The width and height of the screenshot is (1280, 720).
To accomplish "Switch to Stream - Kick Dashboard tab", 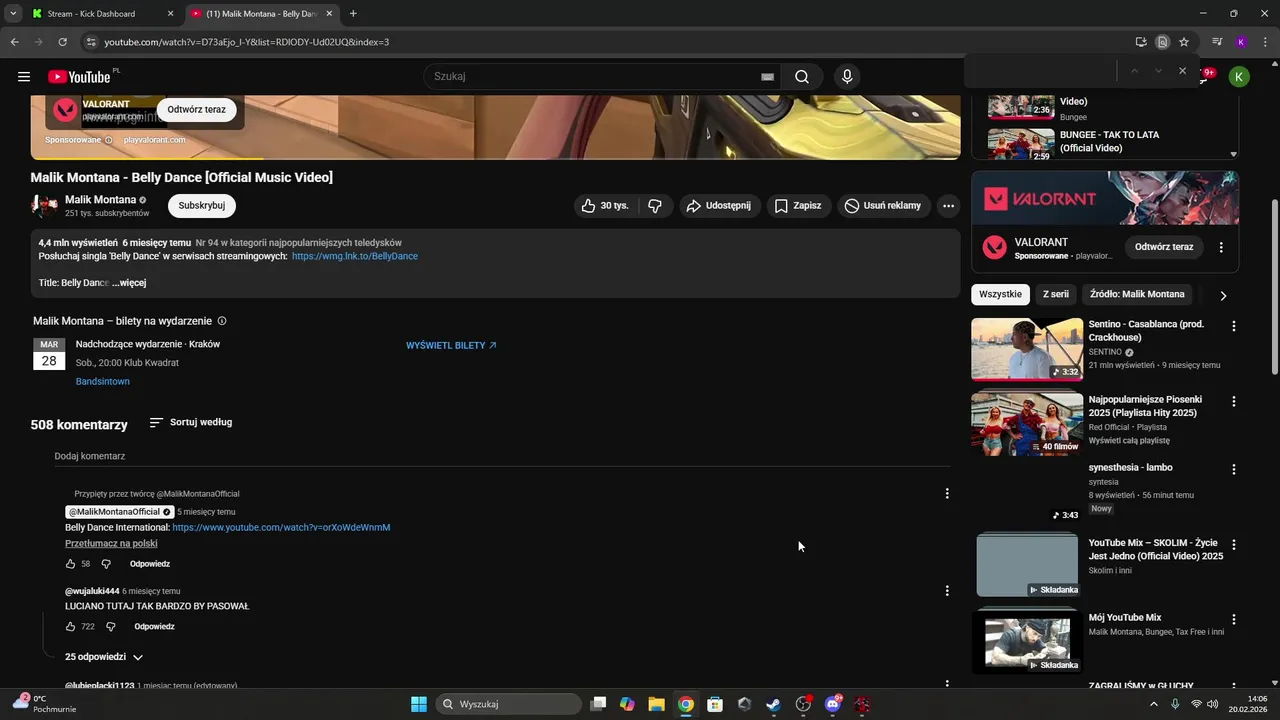I will point(100,14).
